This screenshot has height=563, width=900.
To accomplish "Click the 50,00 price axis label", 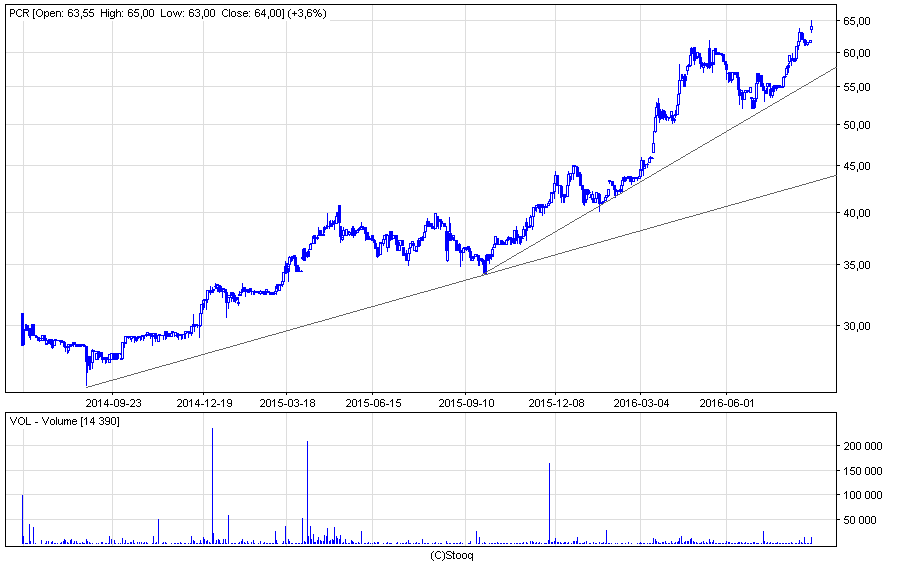I will 856,125.
